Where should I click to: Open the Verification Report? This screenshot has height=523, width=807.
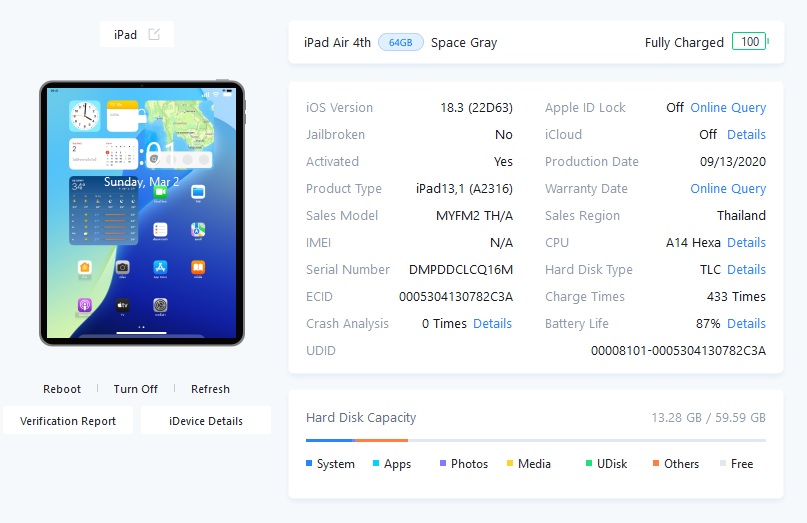point(68,421)
